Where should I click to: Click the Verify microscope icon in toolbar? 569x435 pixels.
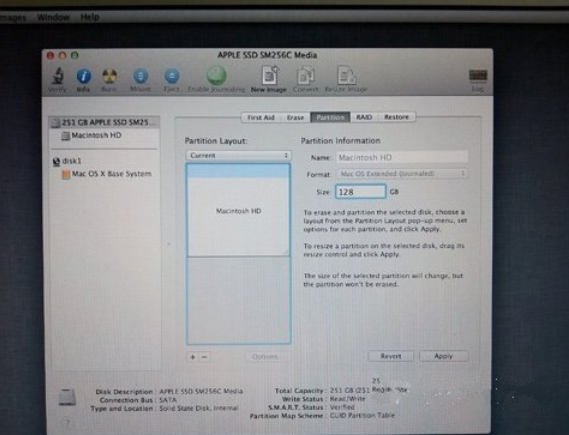click(57, 76)
